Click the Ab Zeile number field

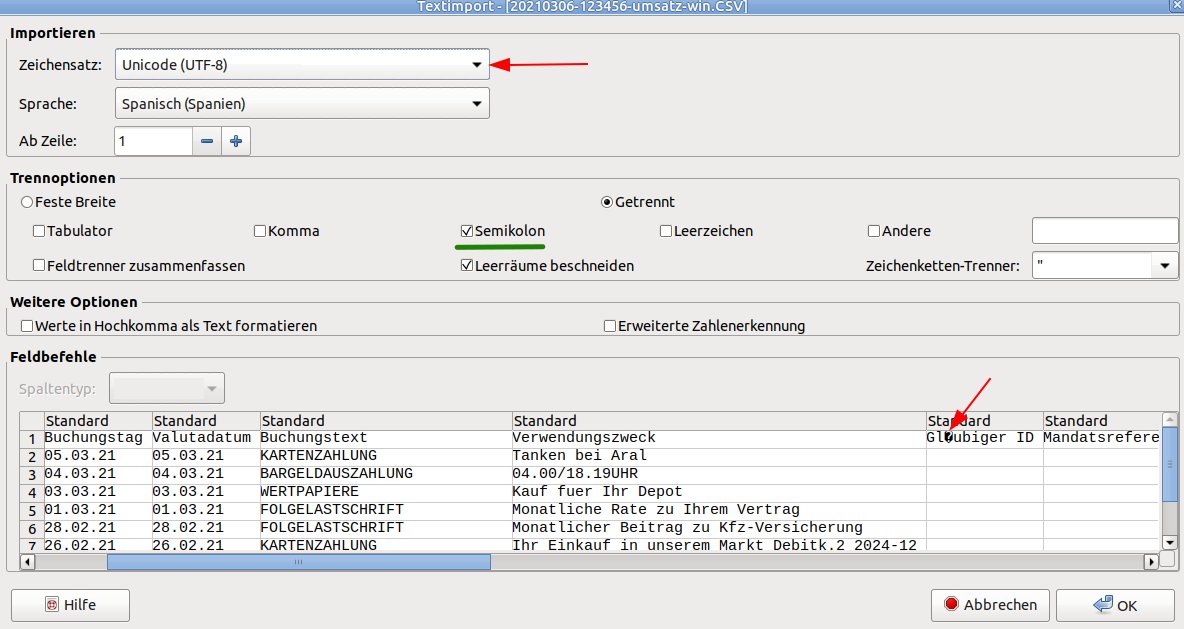coord(153,141)
